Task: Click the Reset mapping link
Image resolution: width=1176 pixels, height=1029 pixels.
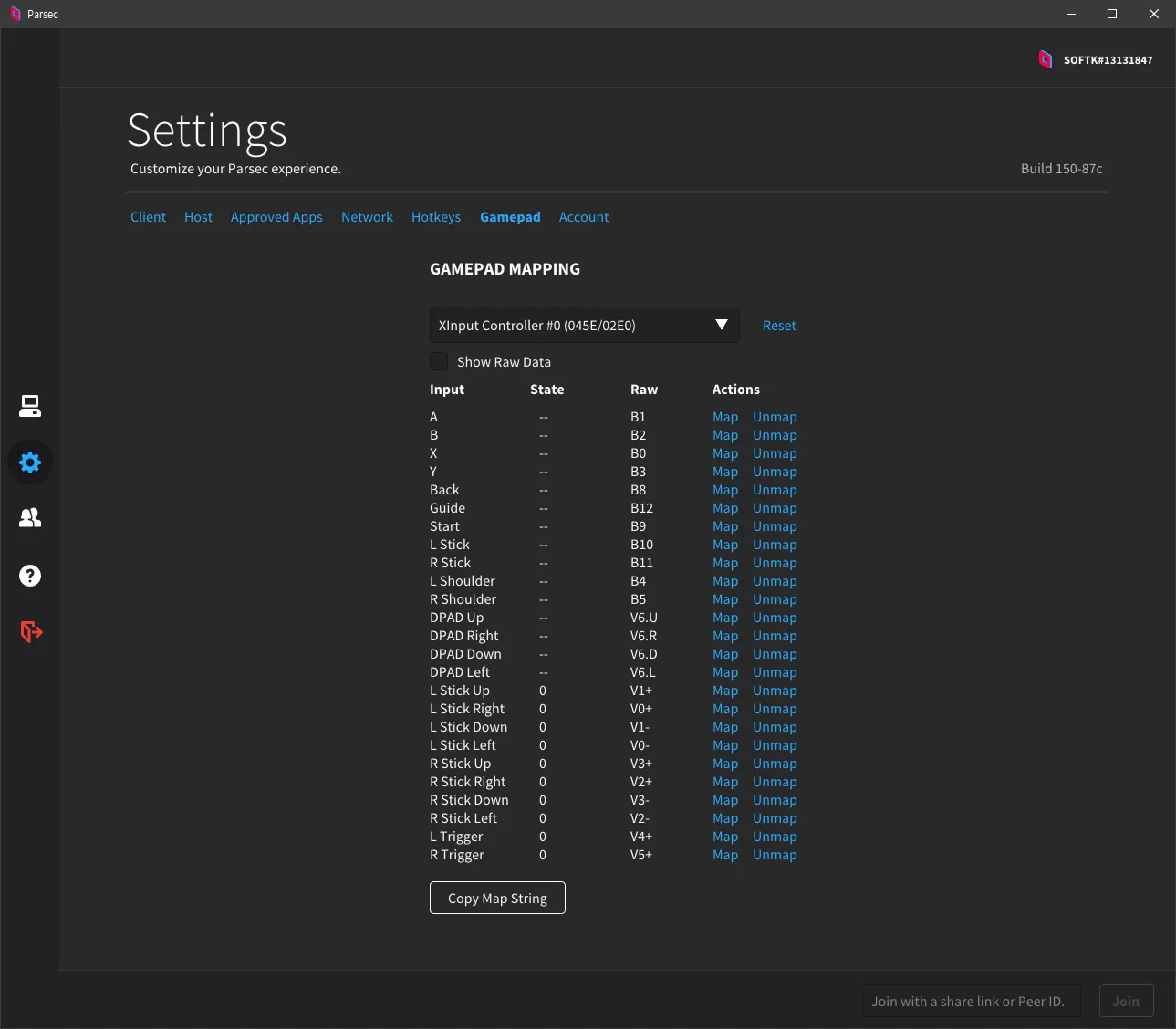Action: pos(779,326)
